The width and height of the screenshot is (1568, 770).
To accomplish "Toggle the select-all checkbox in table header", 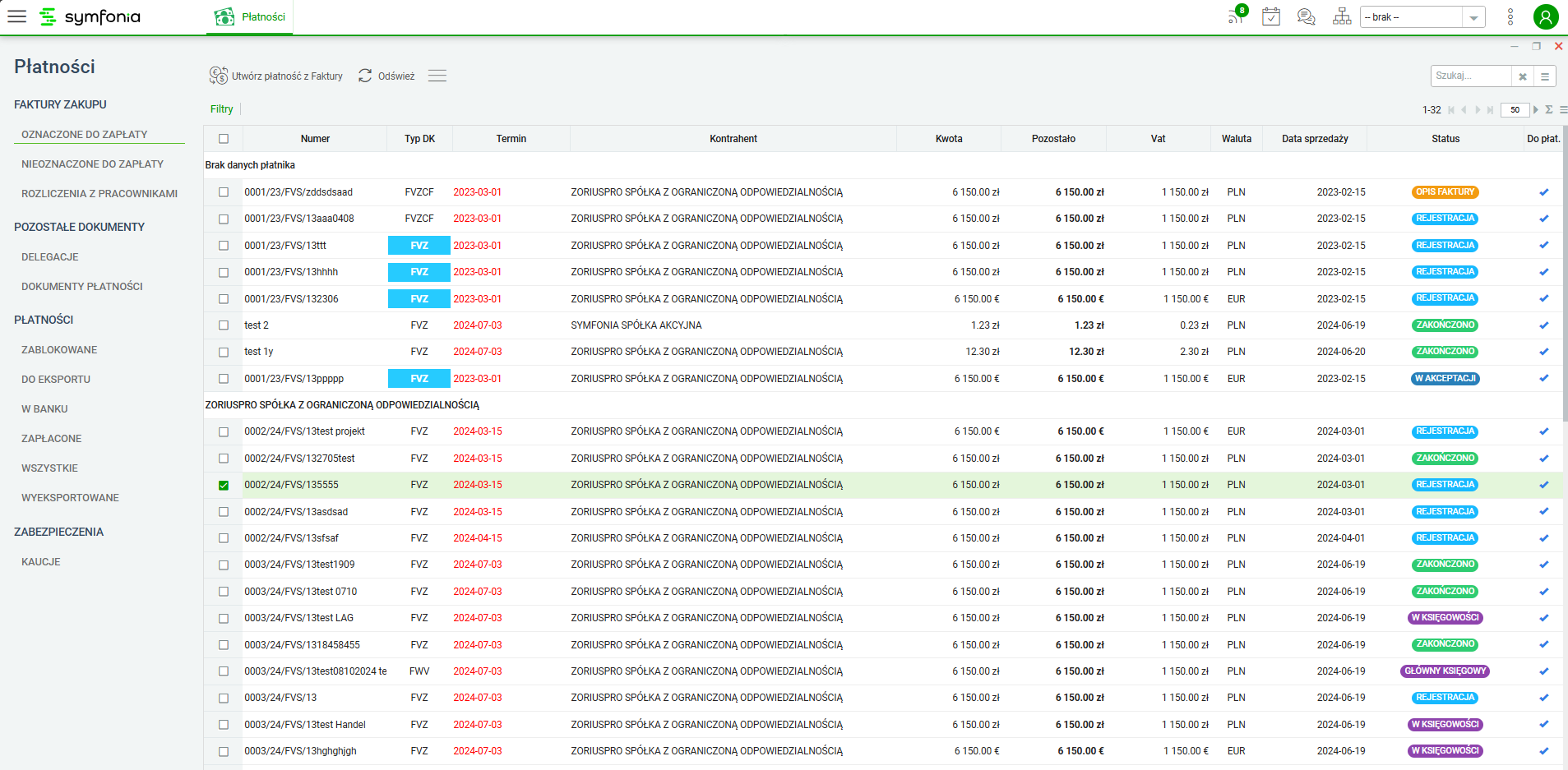I will coord(224,139).
